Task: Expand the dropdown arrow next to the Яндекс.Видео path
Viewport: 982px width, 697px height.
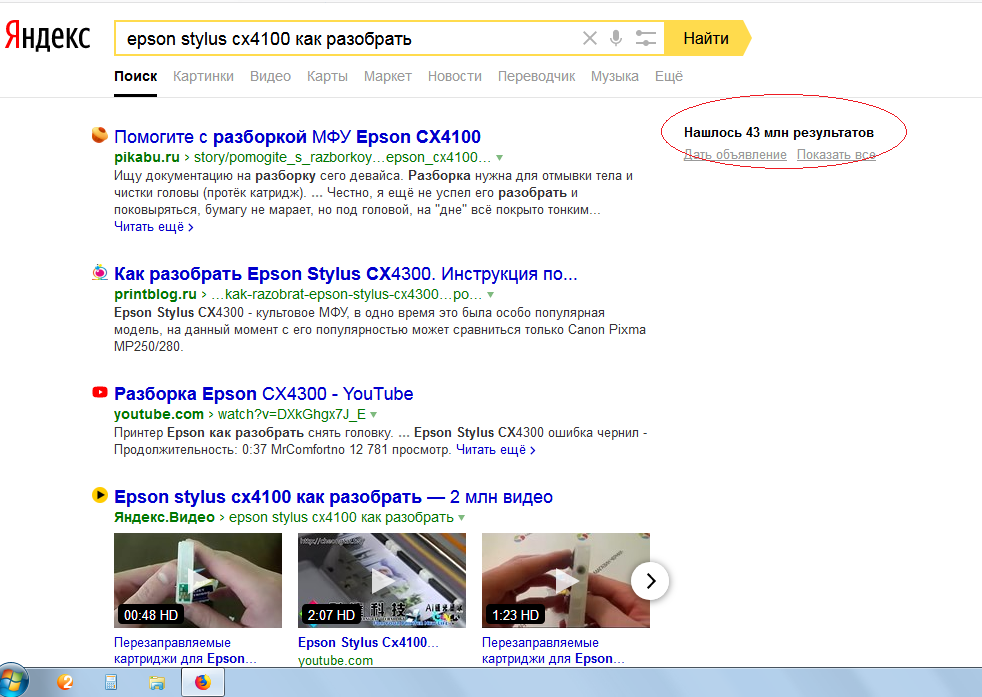Action: pos(462,518)
